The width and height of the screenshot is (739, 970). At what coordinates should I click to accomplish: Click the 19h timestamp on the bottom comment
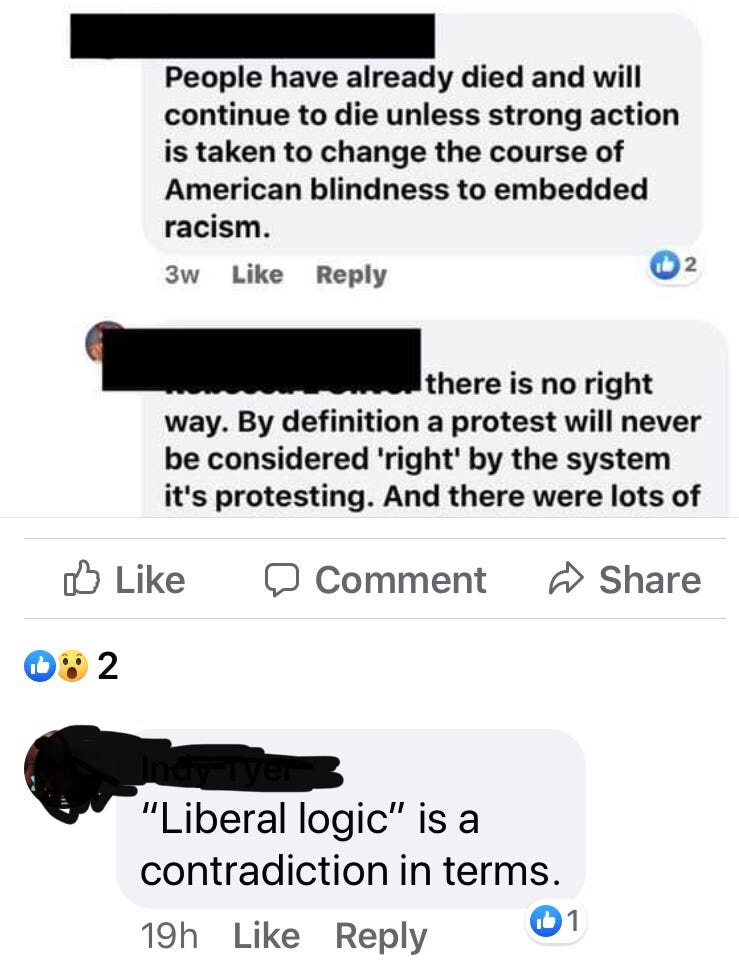click(169, 935)
